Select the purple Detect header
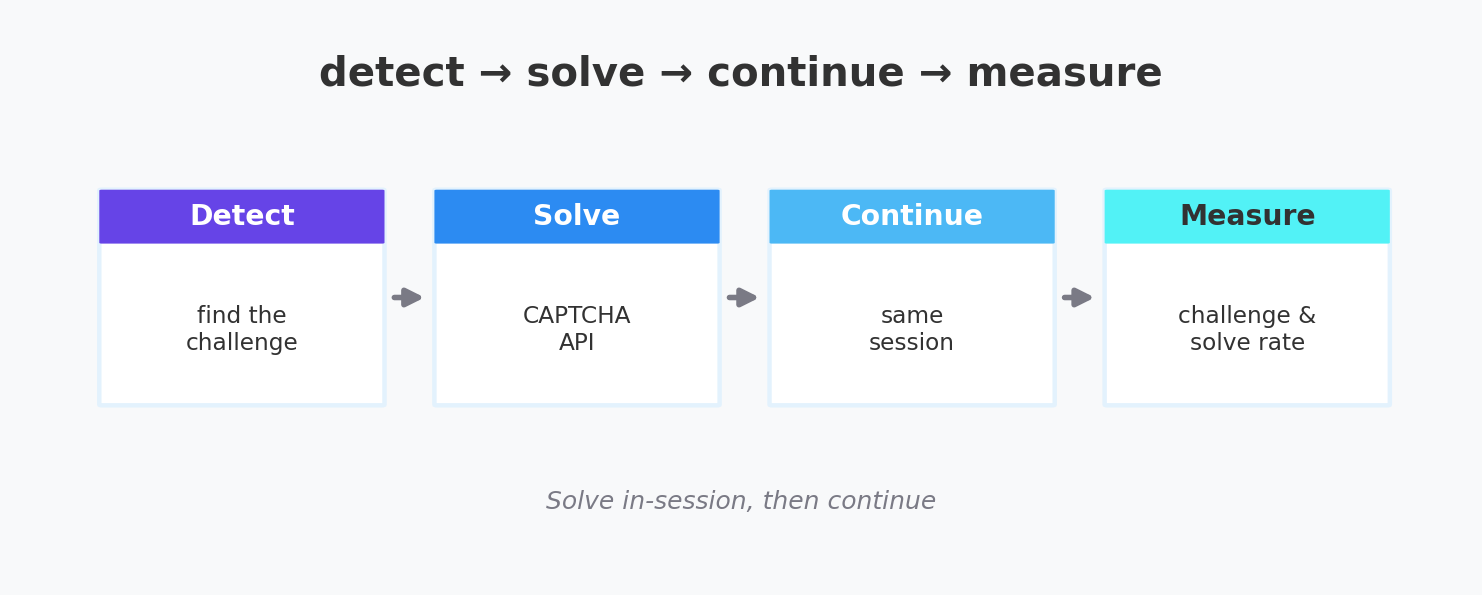 tap(242, 217)
